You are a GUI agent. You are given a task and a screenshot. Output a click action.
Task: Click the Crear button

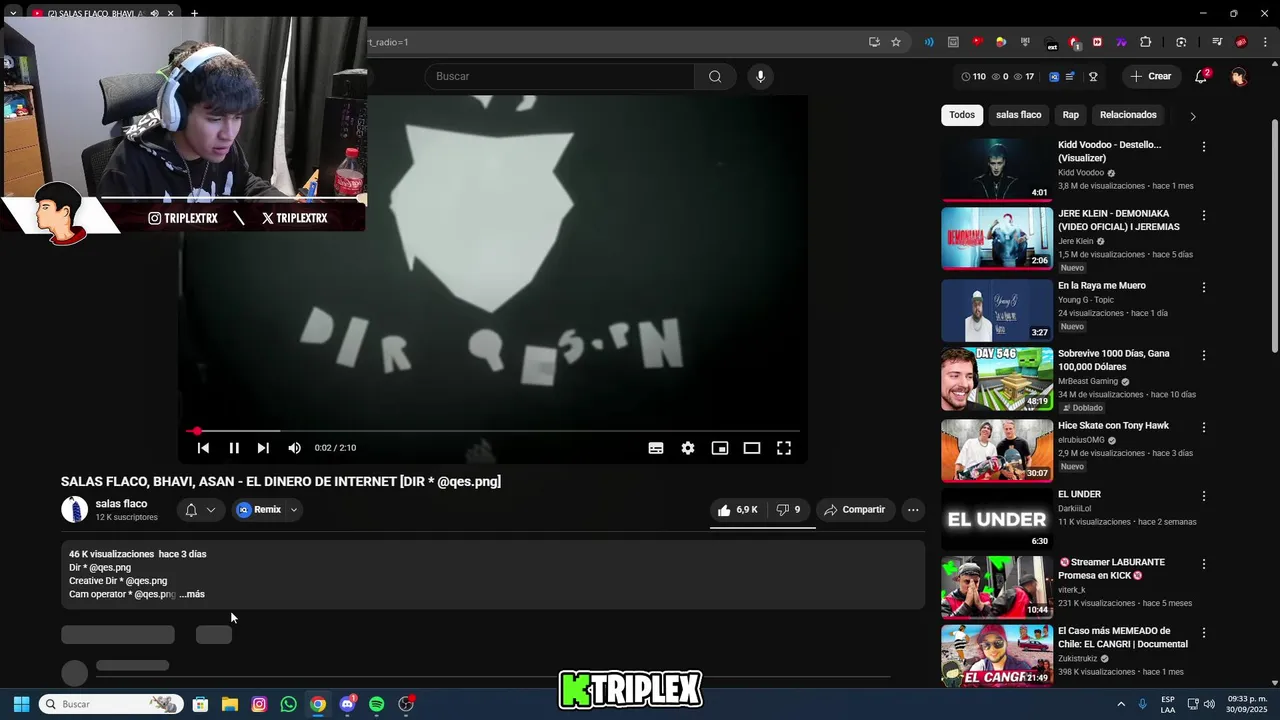[x=1151, y=76]
